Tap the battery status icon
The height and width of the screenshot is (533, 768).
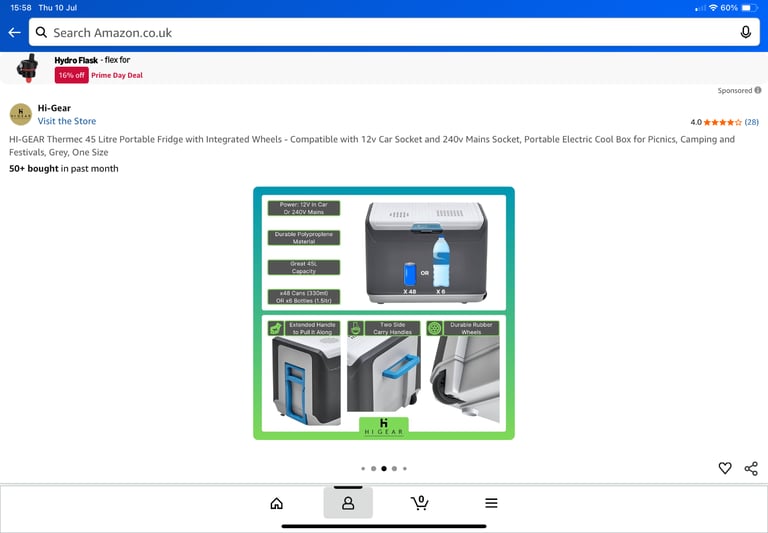coord(749,8)
